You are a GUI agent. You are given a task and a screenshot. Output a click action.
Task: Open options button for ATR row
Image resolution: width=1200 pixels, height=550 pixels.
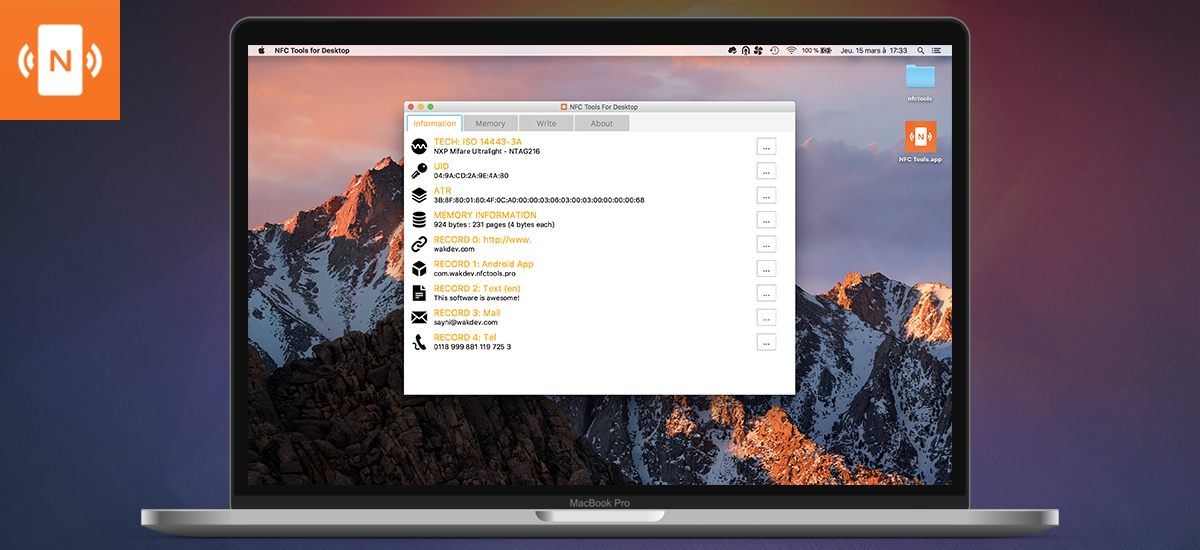(x=766, y=195)
